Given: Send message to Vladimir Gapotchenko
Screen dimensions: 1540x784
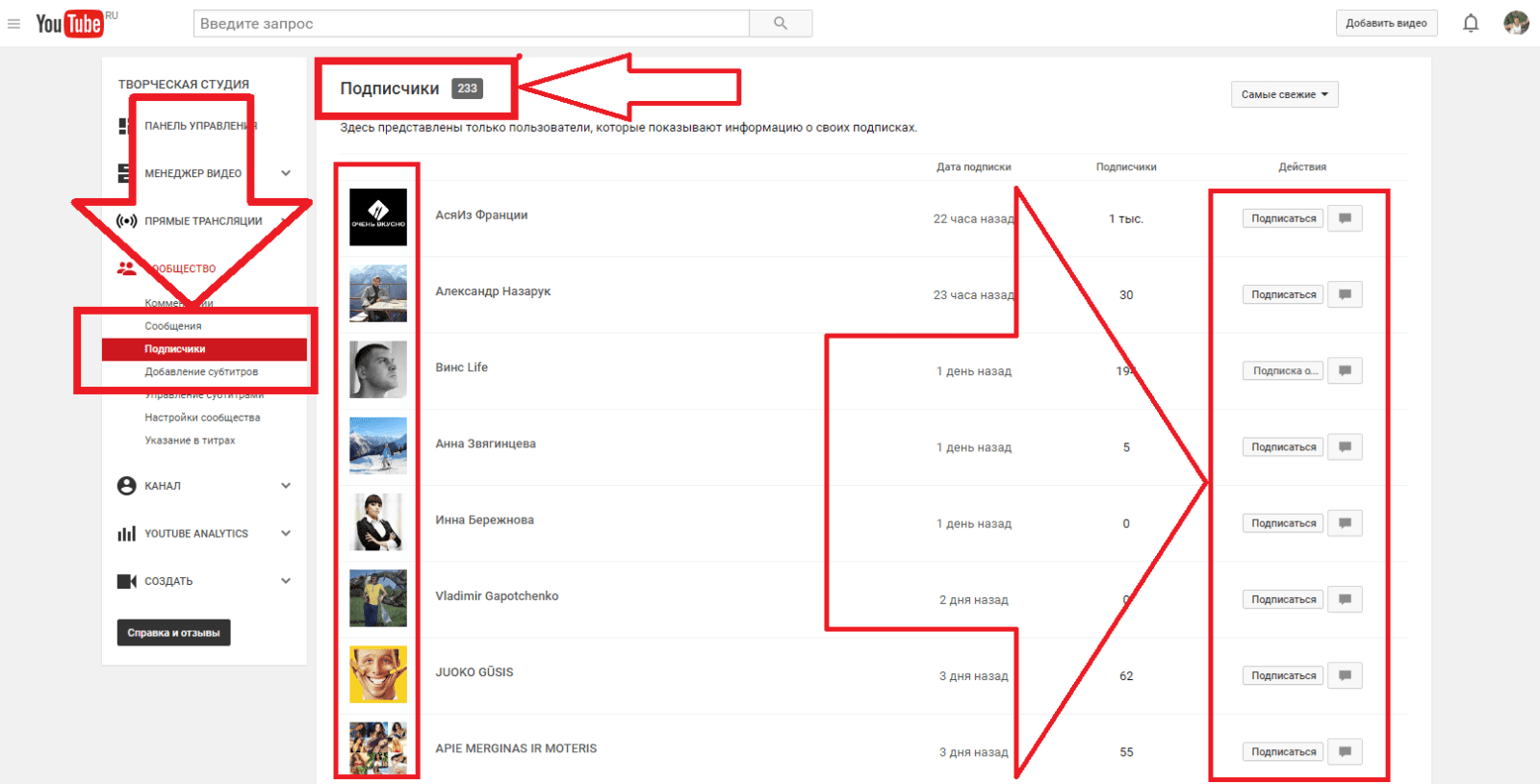Looking at the screenshot, I should pos(1345,599).
